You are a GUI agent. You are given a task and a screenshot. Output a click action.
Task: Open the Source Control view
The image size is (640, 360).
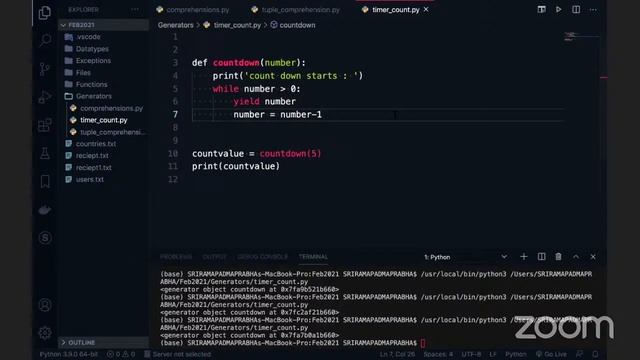(45, 69)
